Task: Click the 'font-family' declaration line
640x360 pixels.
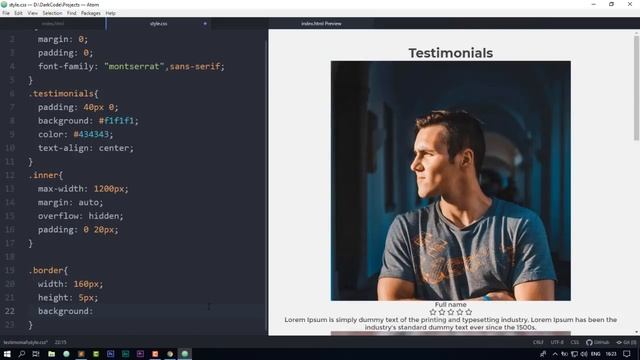Action: [x=131, y=66]
